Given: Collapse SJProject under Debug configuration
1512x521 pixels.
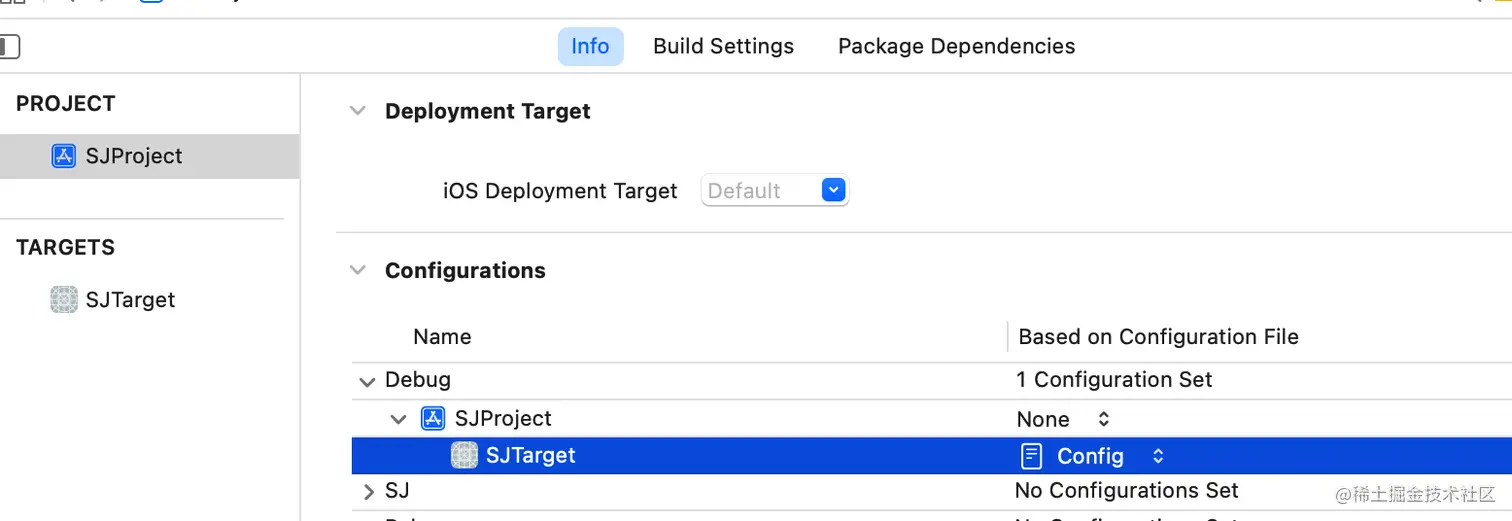Looking at the screenshot, I should click(x=399, y=419).
